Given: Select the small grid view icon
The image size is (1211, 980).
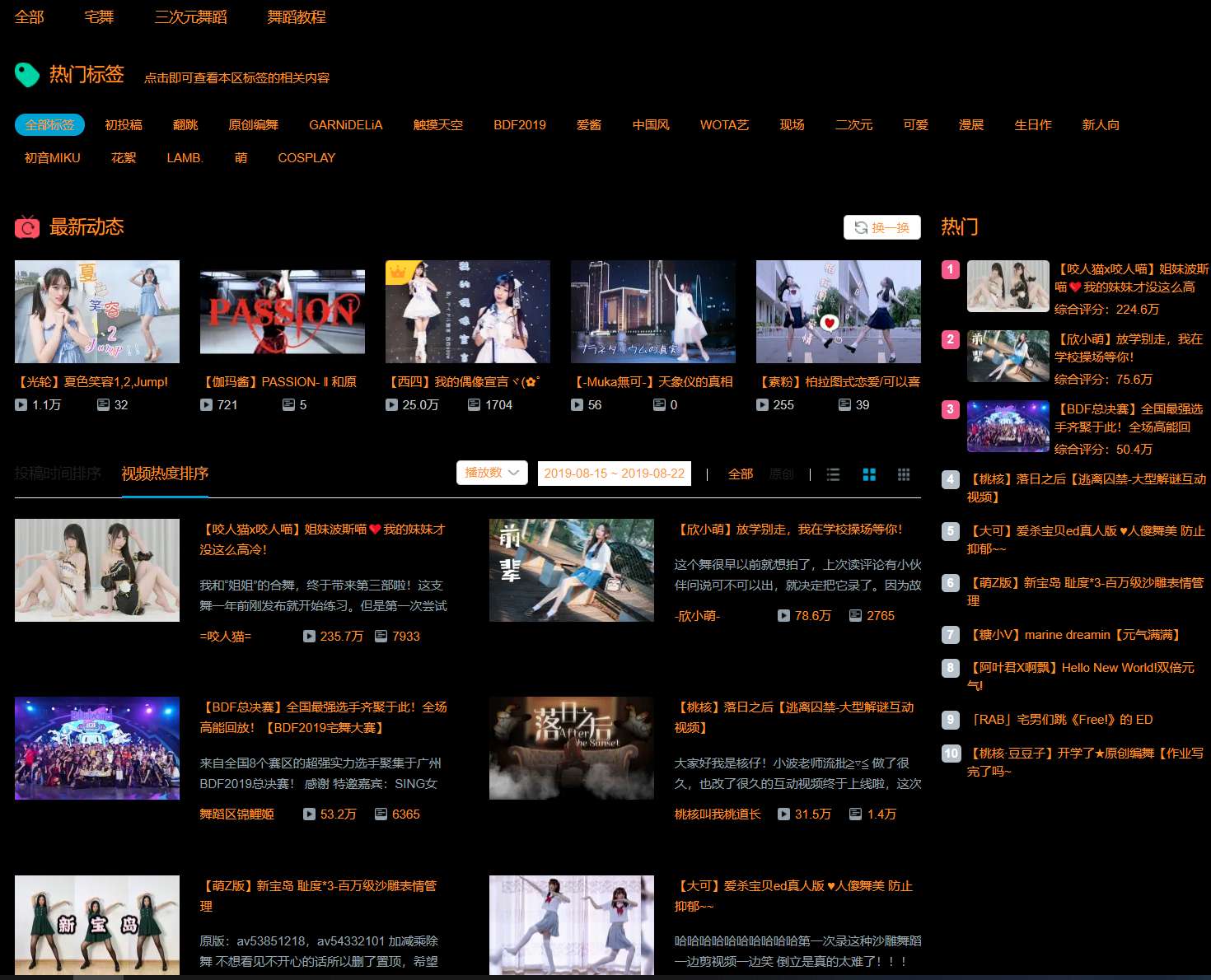Looking at the screenshot, I should (904, 474).
